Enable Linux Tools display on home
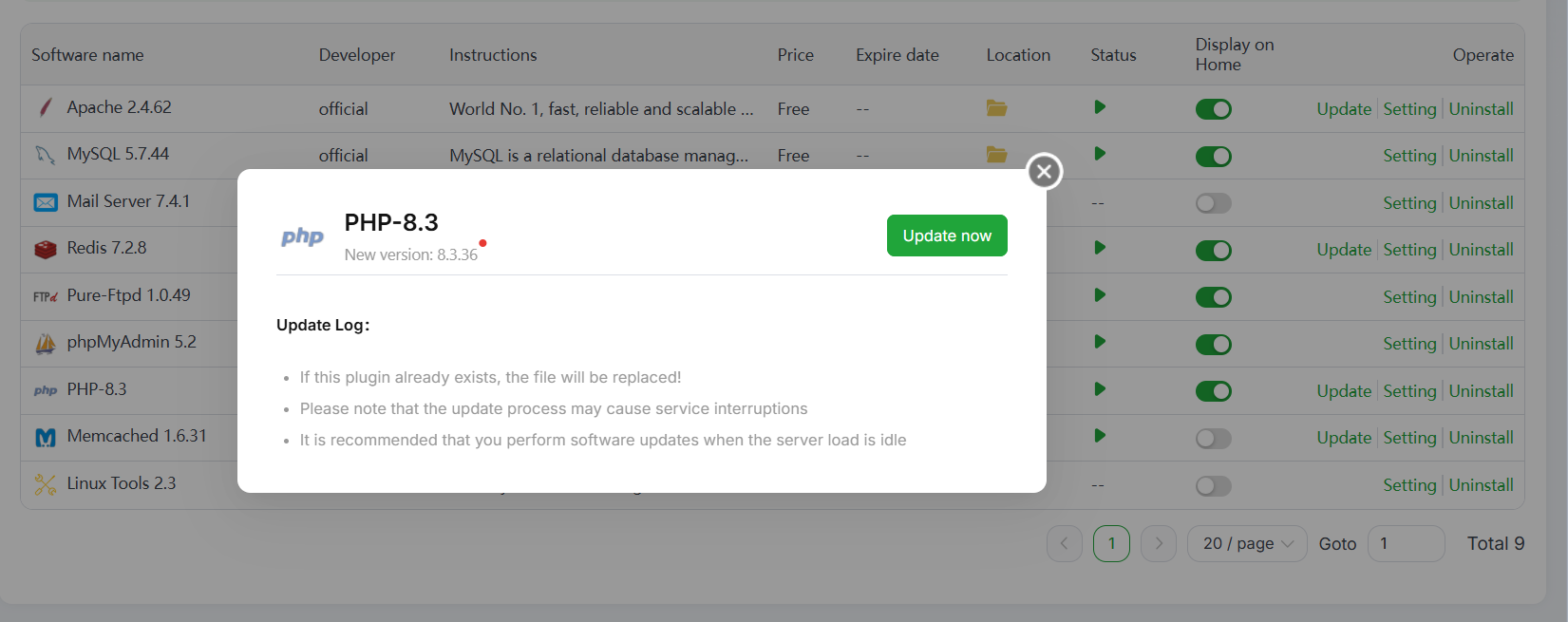The height and width of the screenshot is (622, 1568). tap(1213, 485)
